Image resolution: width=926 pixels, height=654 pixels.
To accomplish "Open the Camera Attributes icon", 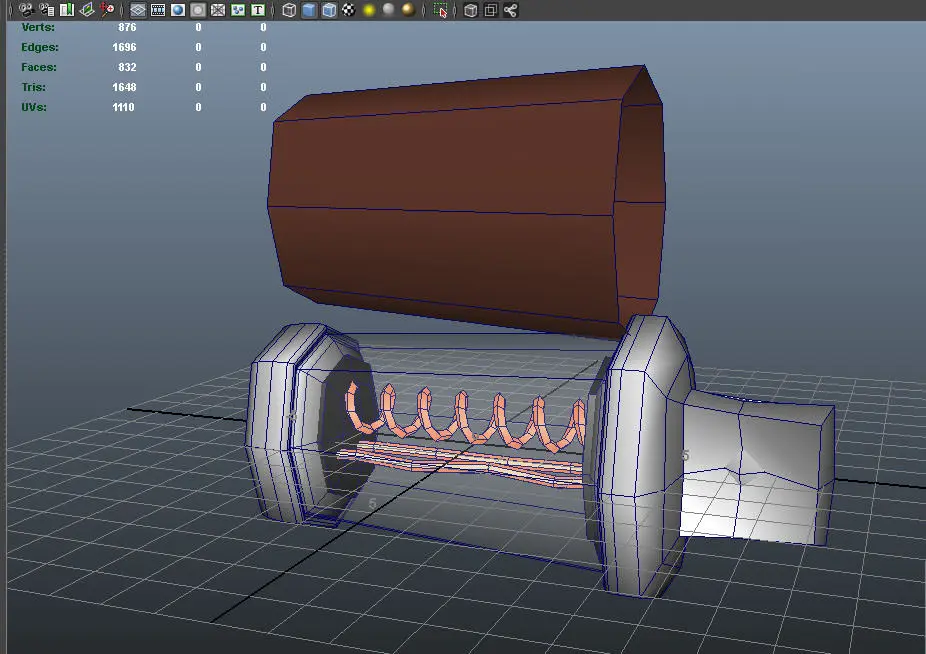I will (x=47, y=9).
